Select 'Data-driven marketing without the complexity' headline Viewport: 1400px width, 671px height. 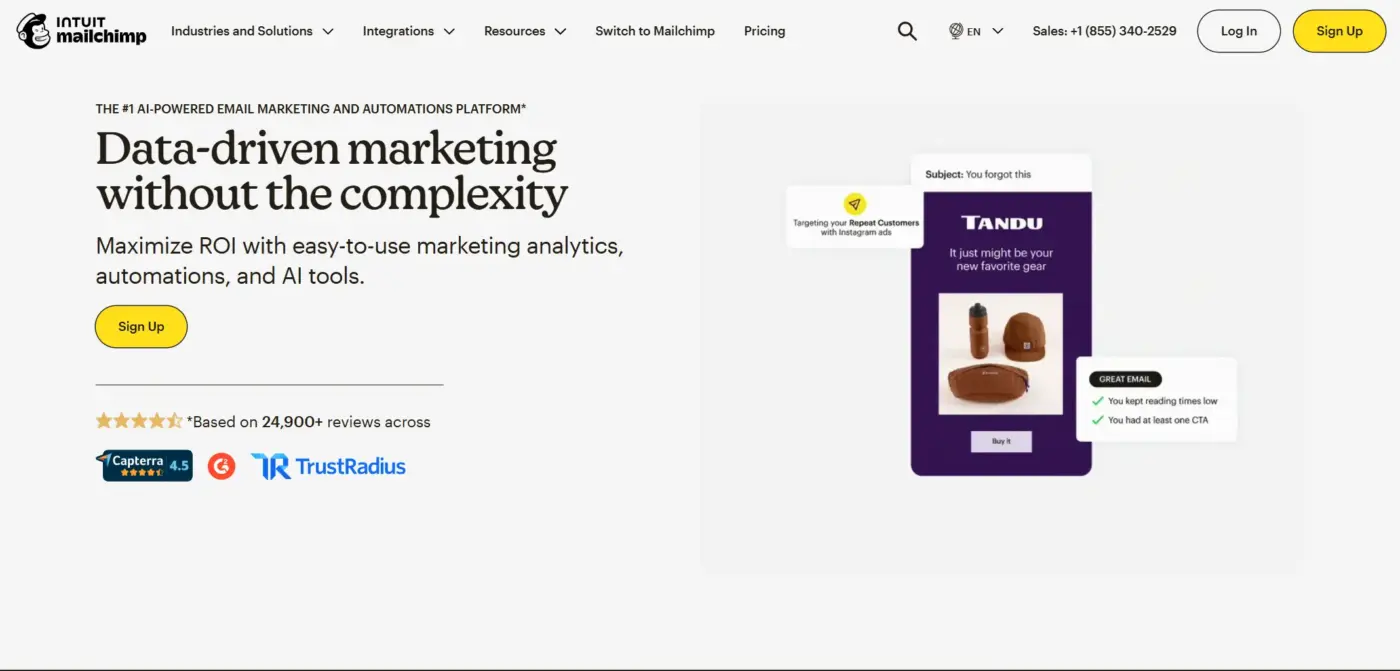click(332, 171)
